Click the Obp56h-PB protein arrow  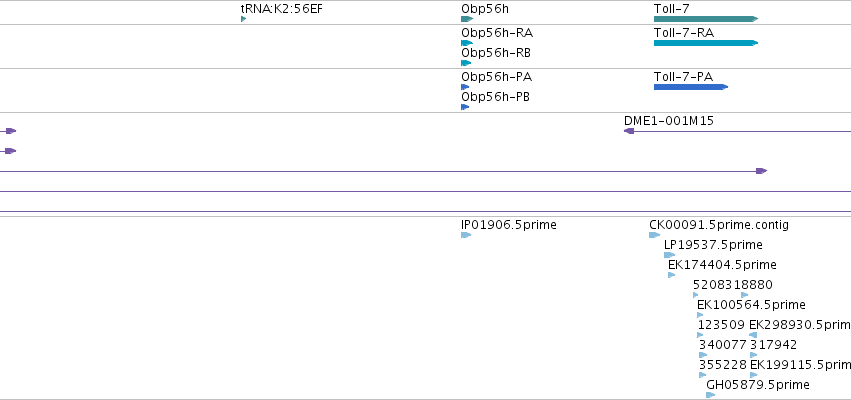point(465,107)
